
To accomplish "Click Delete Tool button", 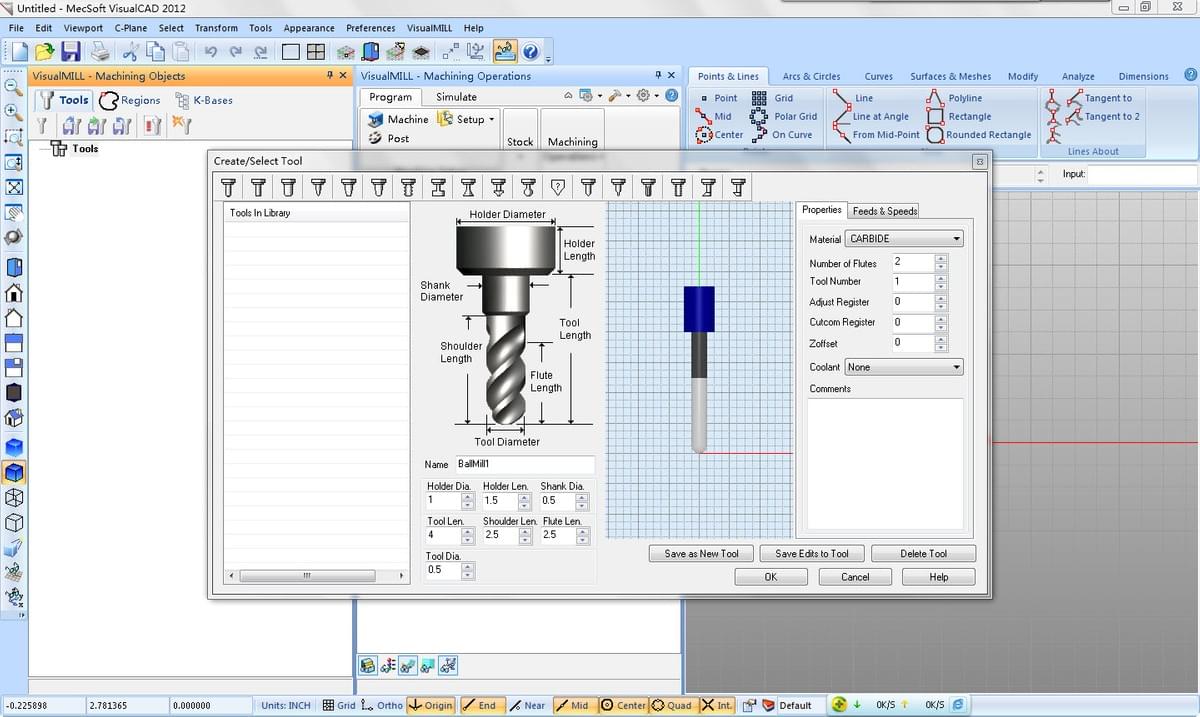I will (x=923, y=554).
